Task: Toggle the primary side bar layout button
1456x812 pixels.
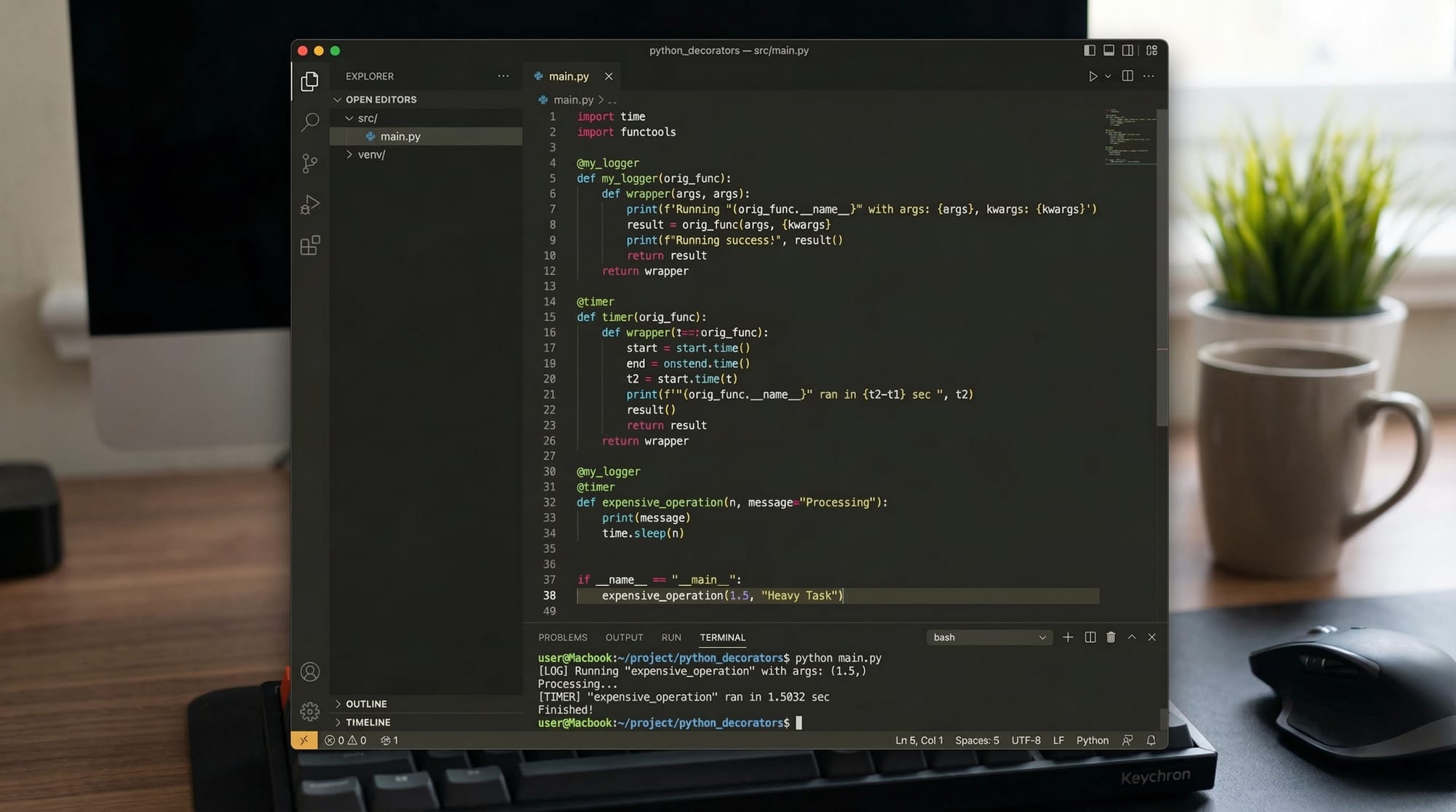Action: (1090, 50)
